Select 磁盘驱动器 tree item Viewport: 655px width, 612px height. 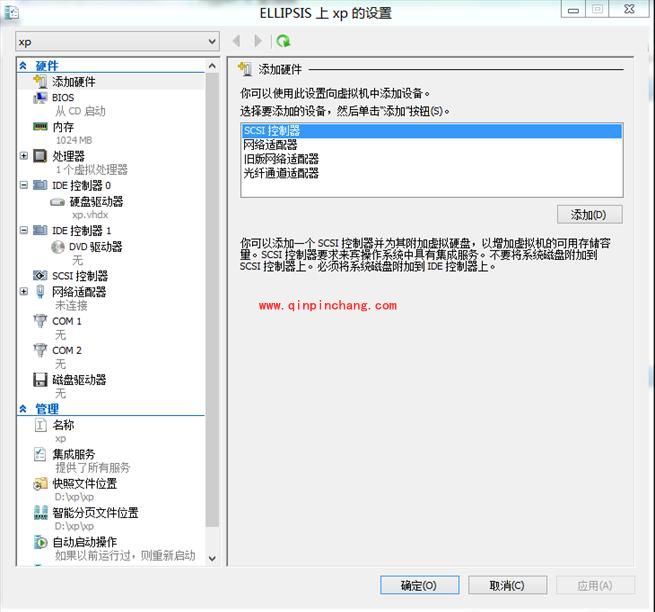pyautogui.click(x=79, y=380)
